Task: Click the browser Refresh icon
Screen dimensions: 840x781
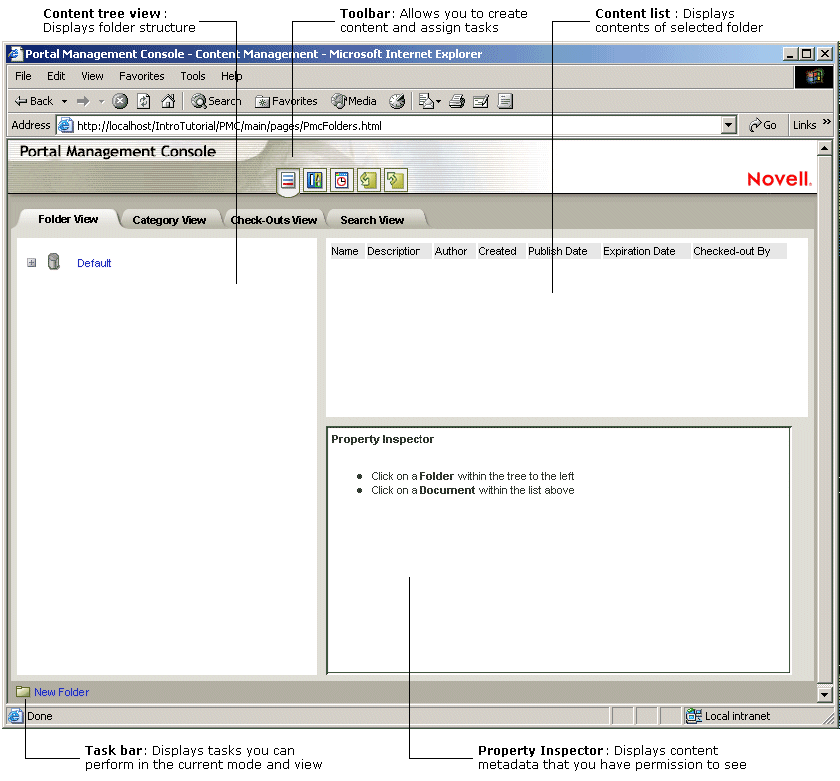Action: click(144, 101)
